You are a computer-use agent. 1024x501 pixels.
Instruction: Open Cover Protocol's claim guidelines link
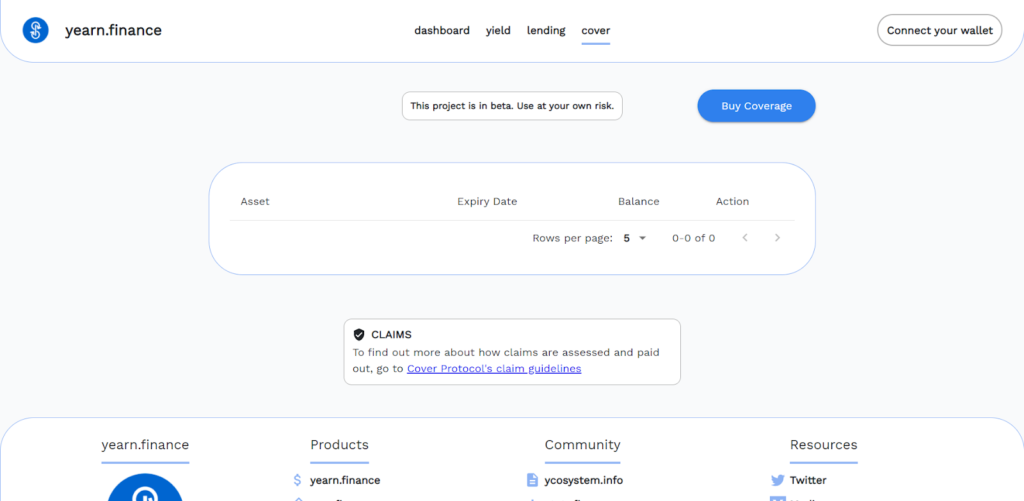point(494,368)
